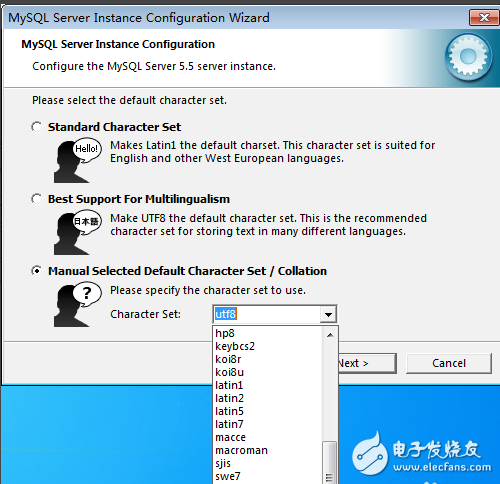Select the Standard Character Set radio button
This screenshot has height=484, width=500.
click(x=37, y=127)
